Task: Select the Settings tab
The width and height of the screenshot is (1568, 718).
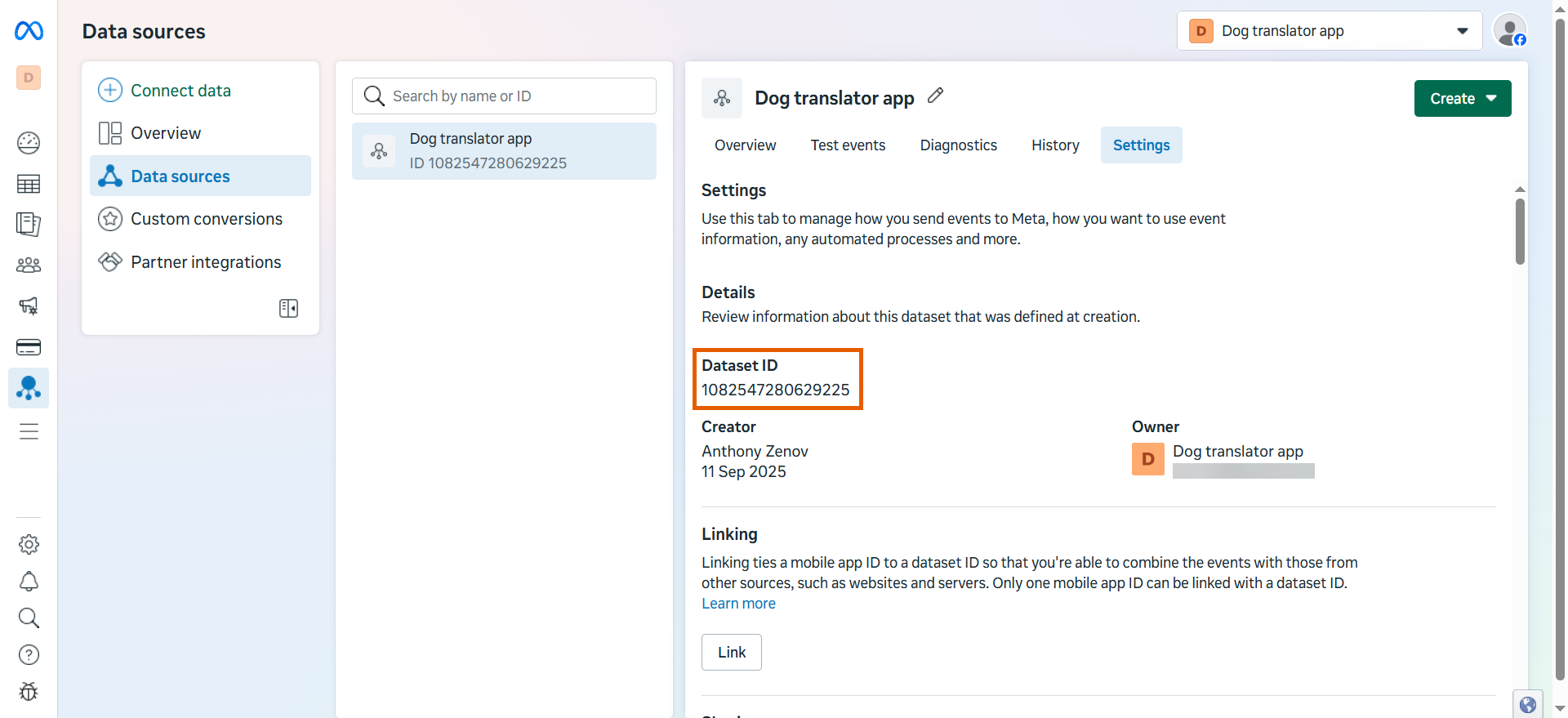Action: coord(1142,145)
